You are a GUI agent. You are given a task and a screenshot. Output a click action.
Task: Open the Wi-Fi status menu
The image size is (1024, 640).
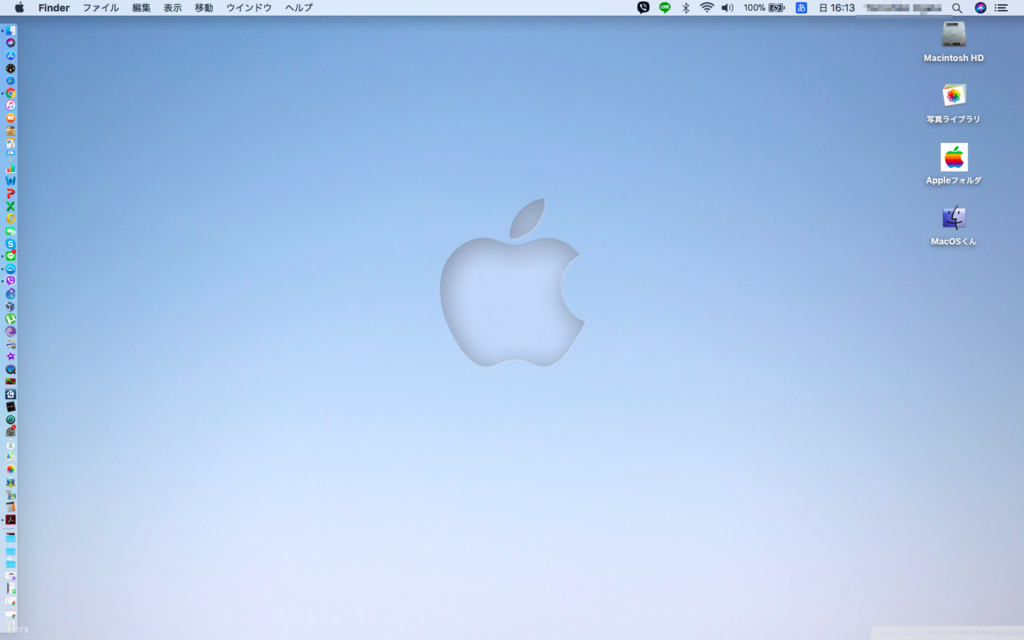(707, 8)
